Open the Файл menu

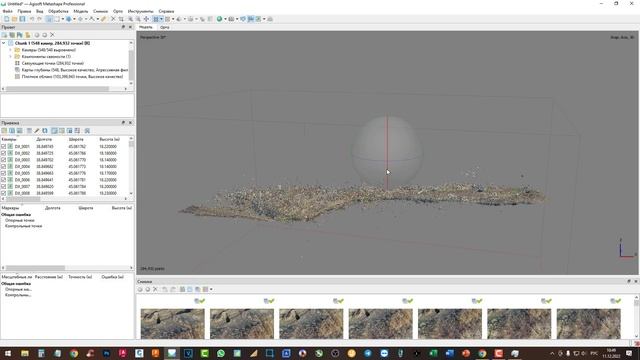[x=7, y=11]
